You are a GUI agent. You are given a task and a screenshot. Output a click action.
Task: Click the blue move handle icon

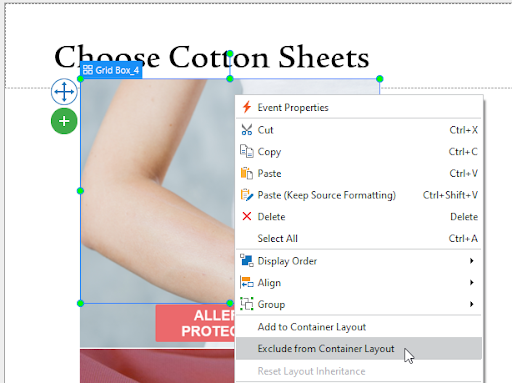coord(64,91)
